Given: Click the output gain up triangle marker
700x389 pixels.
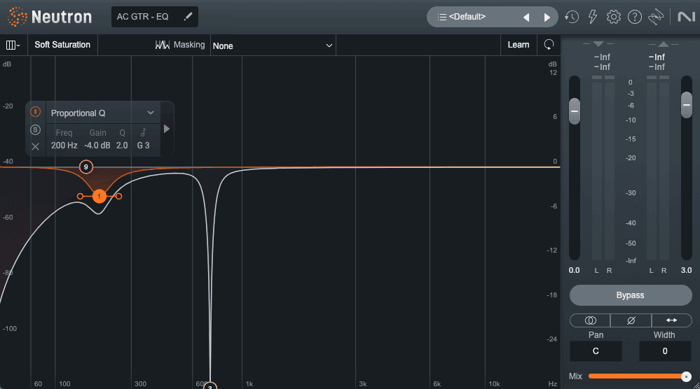Looking at the screenshot, I should [663, 44].
